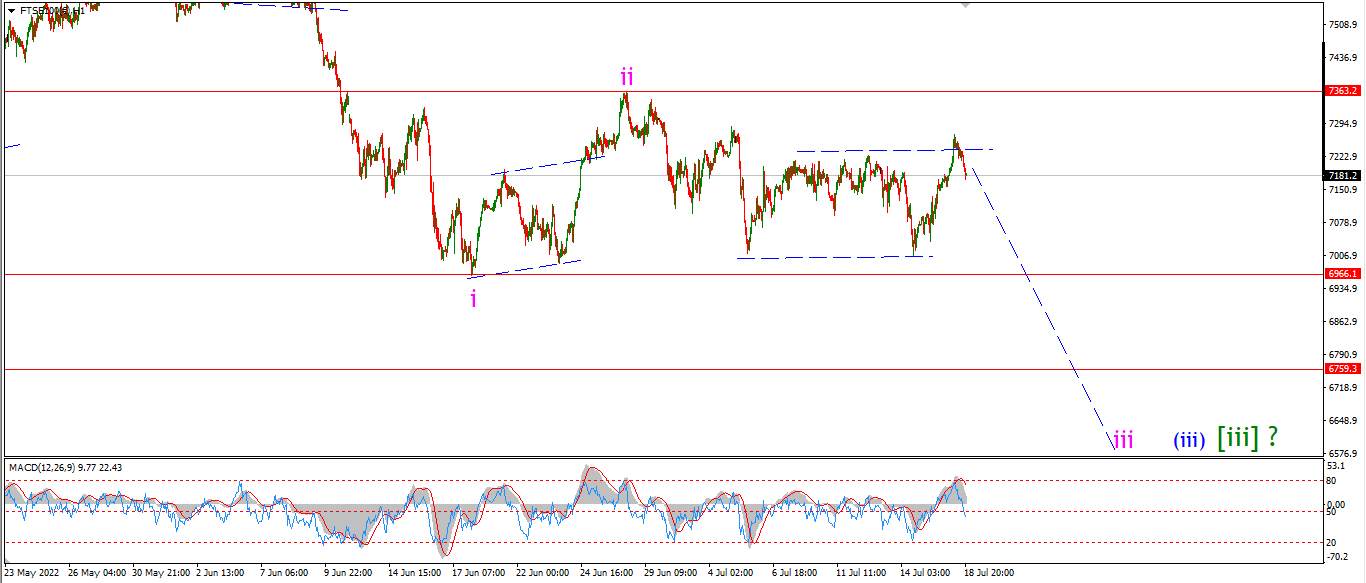This screenshot has height=583, width=1366.
Task: Click the red 6759.3 price label
Action: (1343, 369)
